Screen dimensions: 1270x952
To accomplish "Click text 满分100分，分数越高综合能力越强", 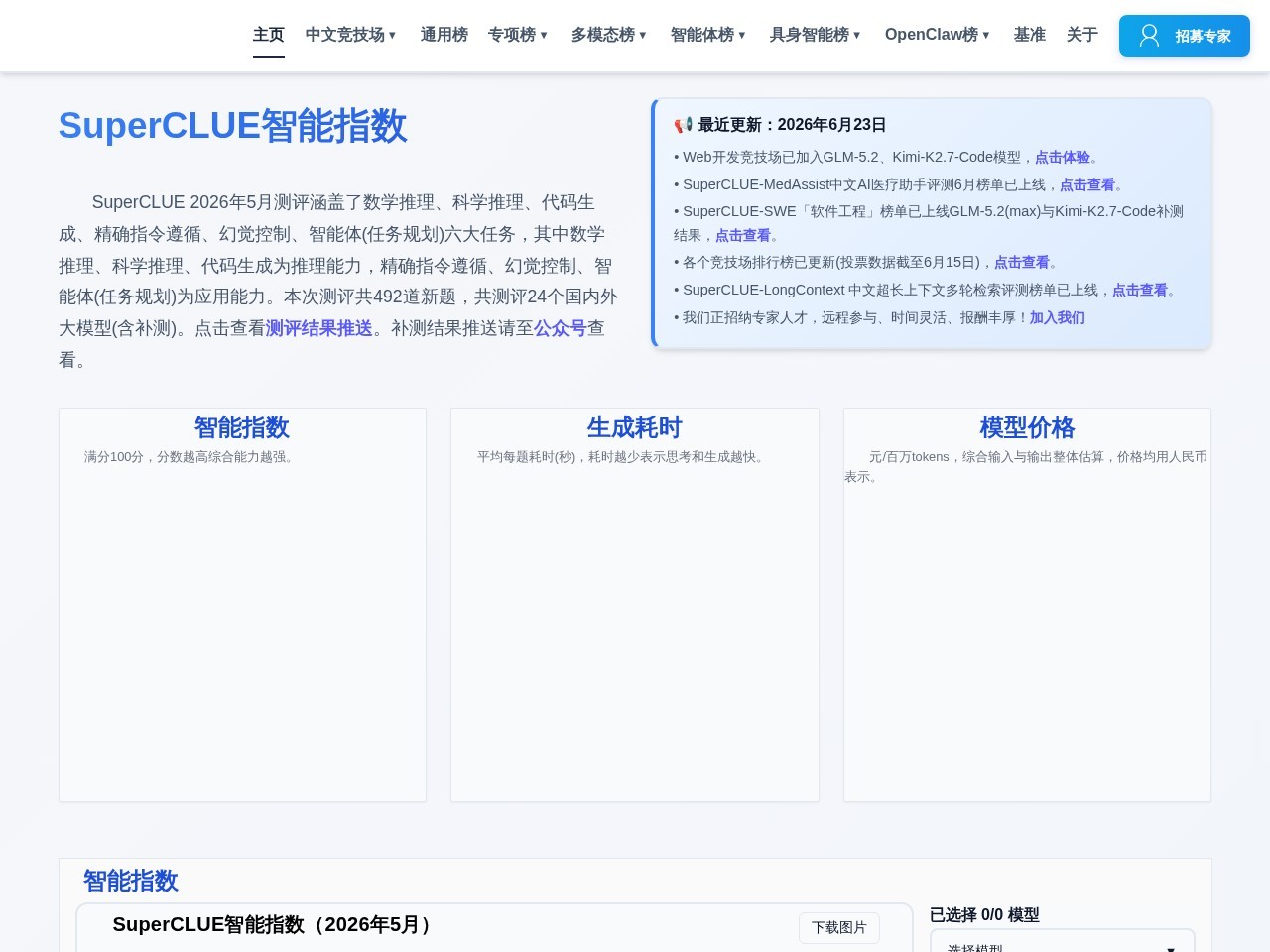I will [190, 457].
